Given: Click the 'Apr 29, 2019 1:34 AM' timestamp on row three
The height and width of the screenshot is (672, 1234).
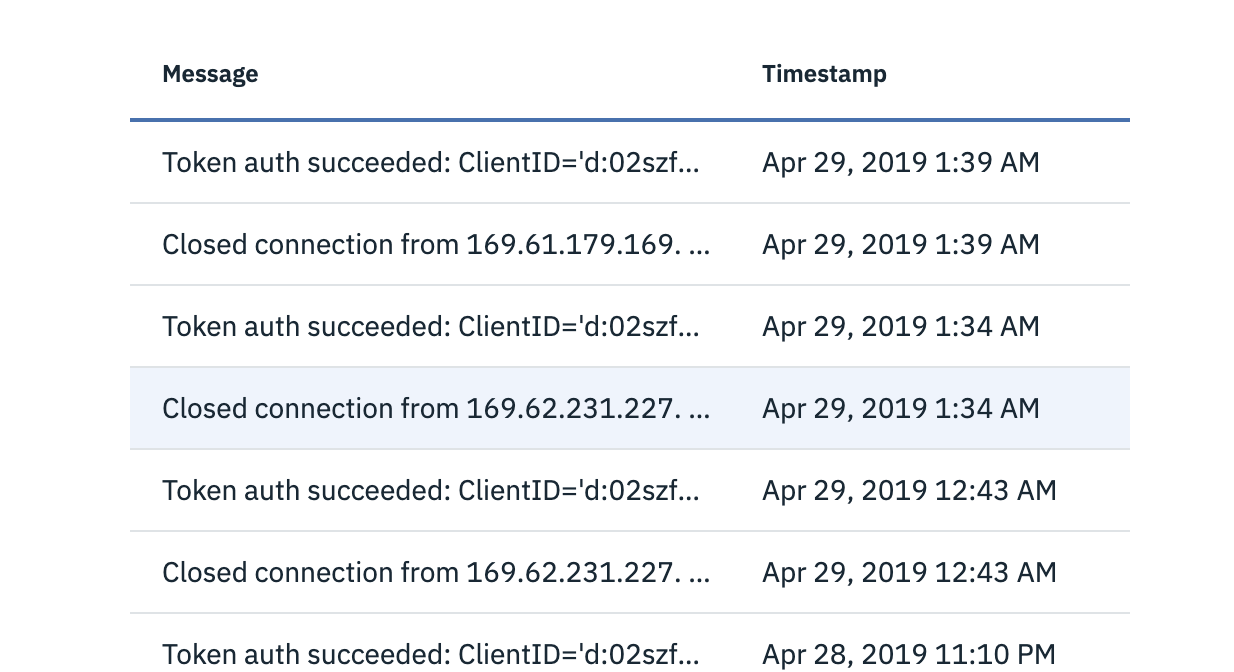Looking at the screenshot, I should click(x=900, y=326).
